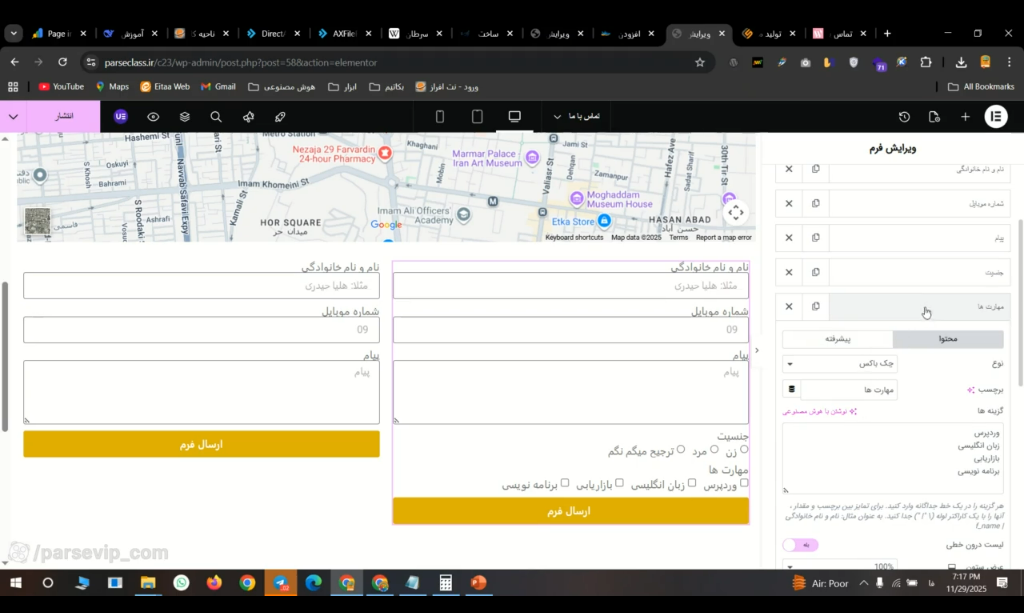This screenshot has width=1024, height=613.
Task: Duplicate the مهارت ها field item
Action: point(816,306)
